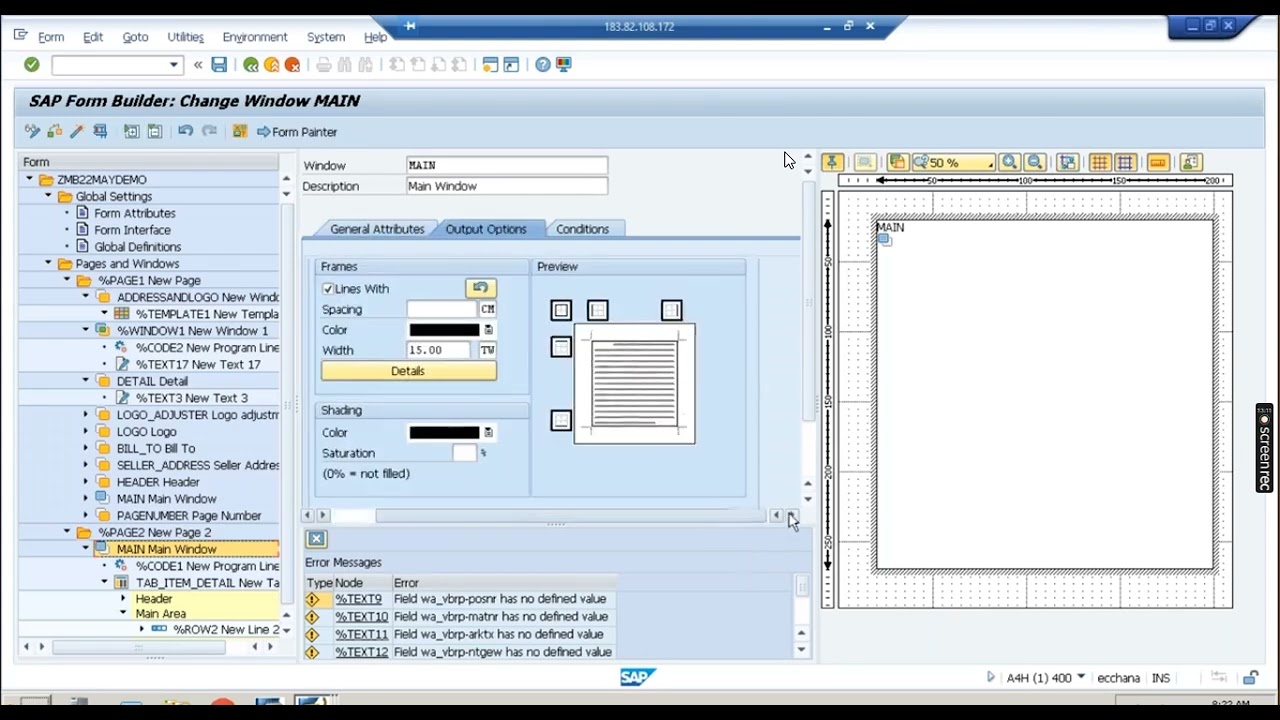
Task: Collapse the DETAIL Detail node
Action: coord(86,381)
